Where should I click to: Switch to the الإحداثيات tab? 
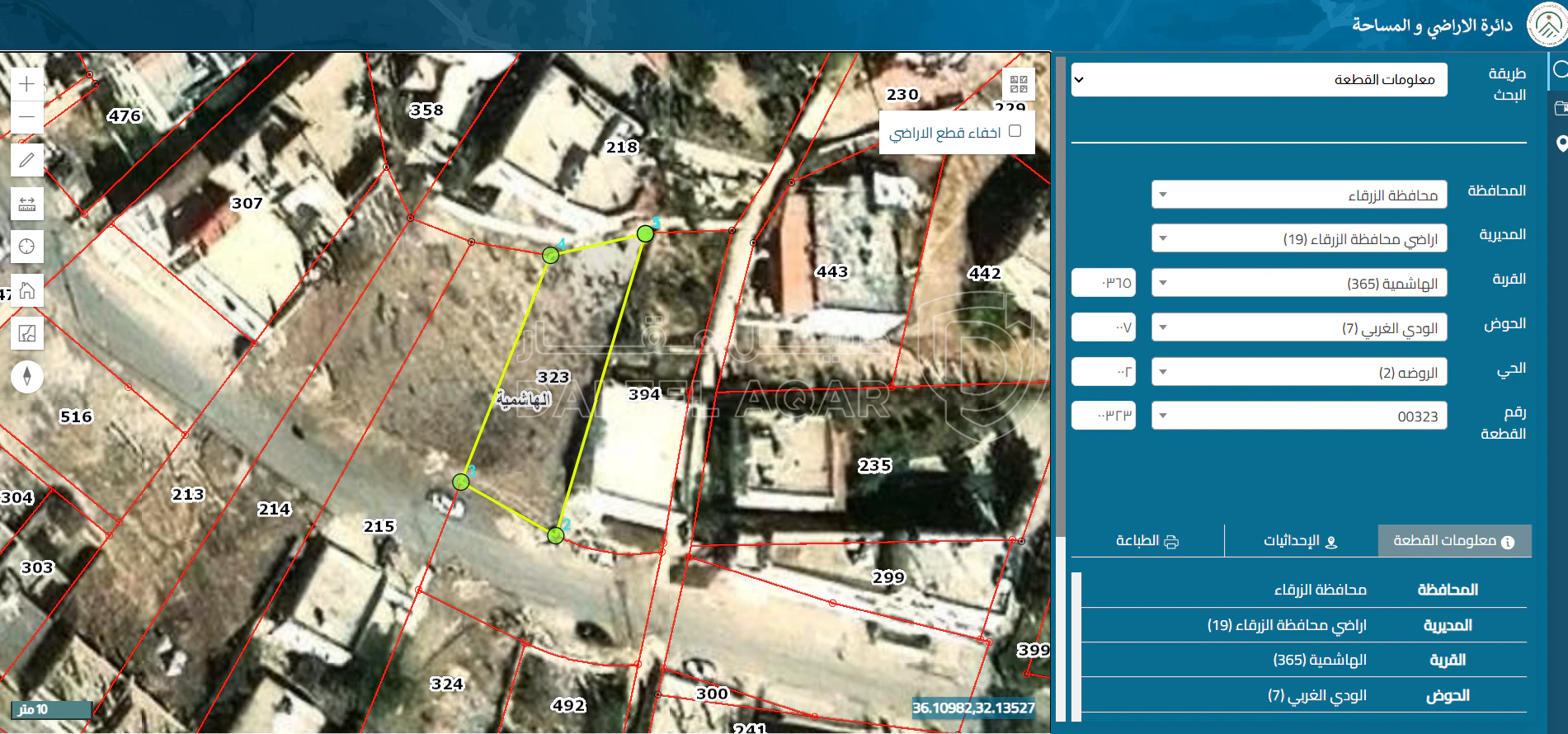[x=1300, y=541]
